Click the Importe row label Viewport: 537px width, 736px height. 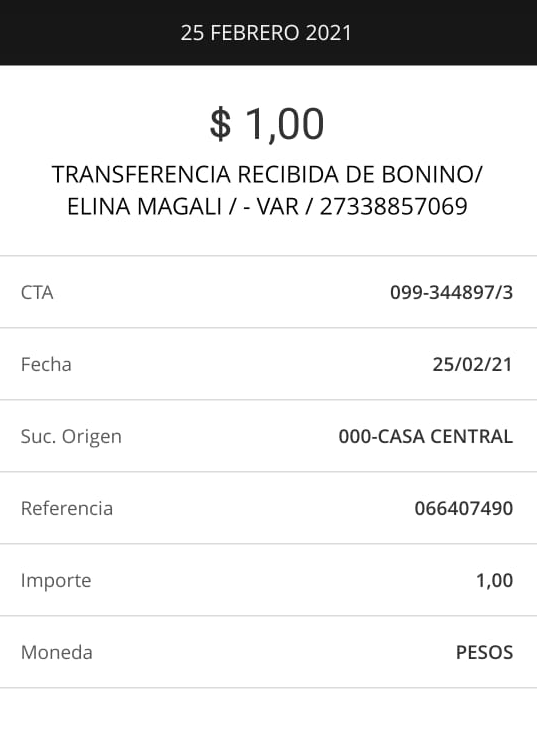(56, 581)
